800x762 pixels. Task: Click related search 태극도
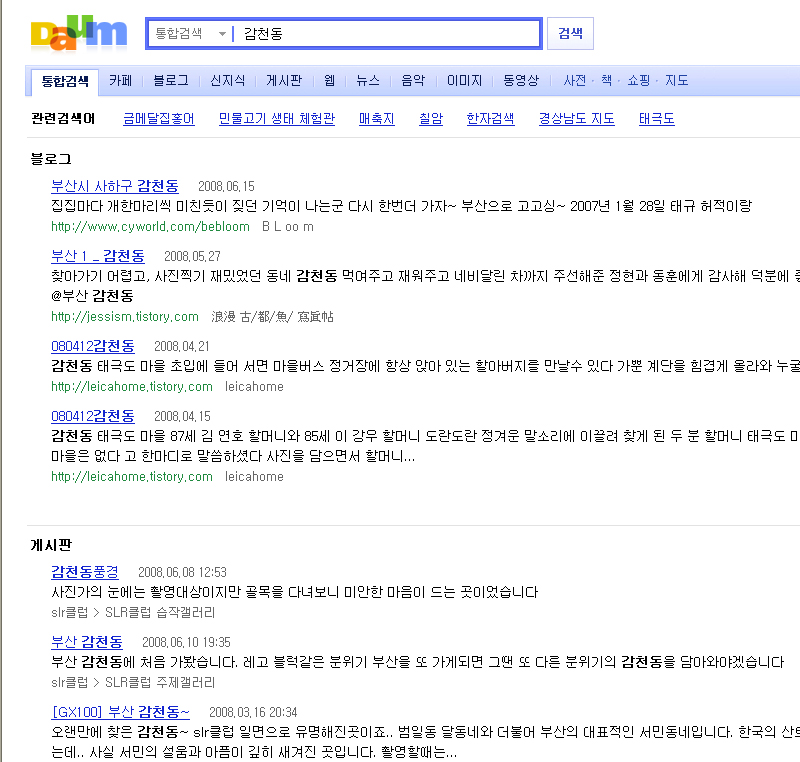tap(657, 119)
